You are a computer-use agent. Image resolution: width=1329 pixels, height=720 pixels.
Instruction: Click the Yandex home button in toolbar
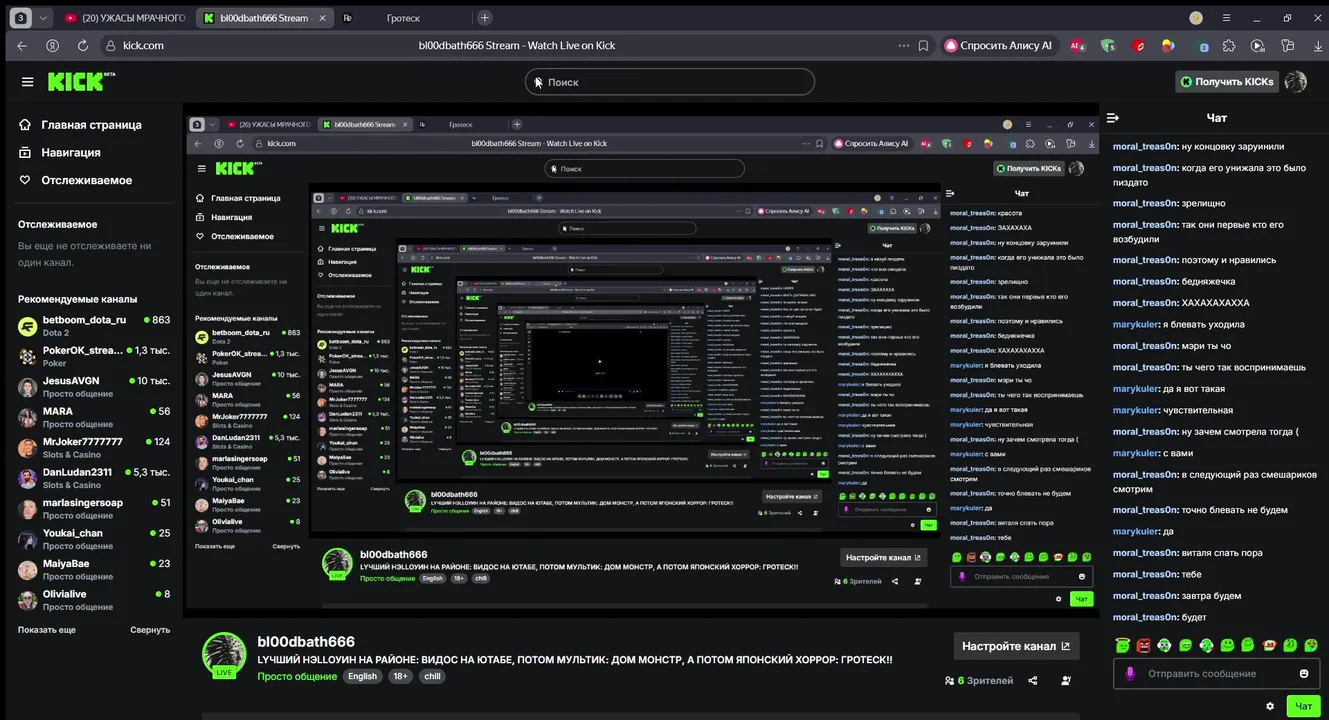(52, 45)
